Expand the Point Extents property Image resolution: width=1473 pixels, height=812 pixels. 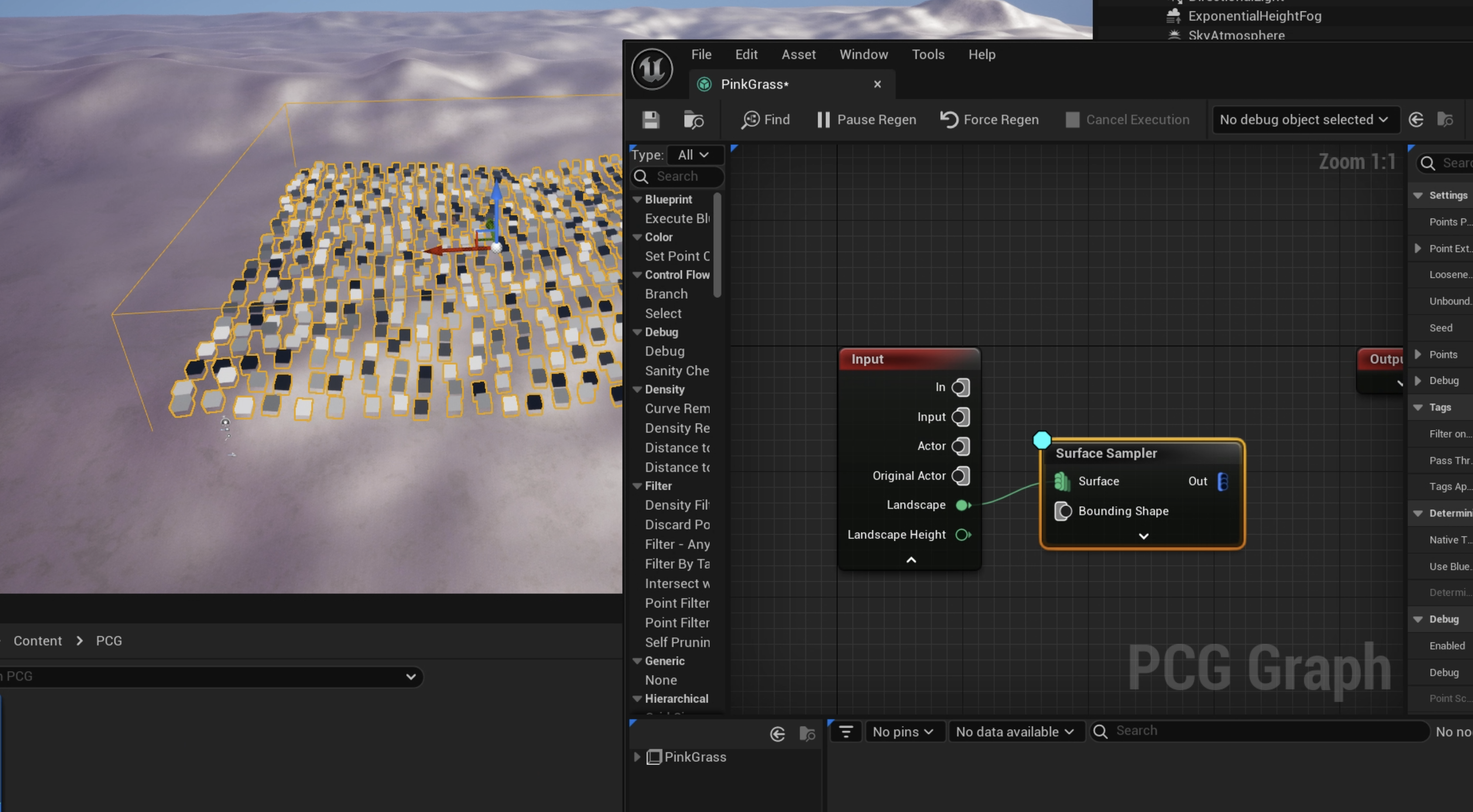(x=1418, y=249)
